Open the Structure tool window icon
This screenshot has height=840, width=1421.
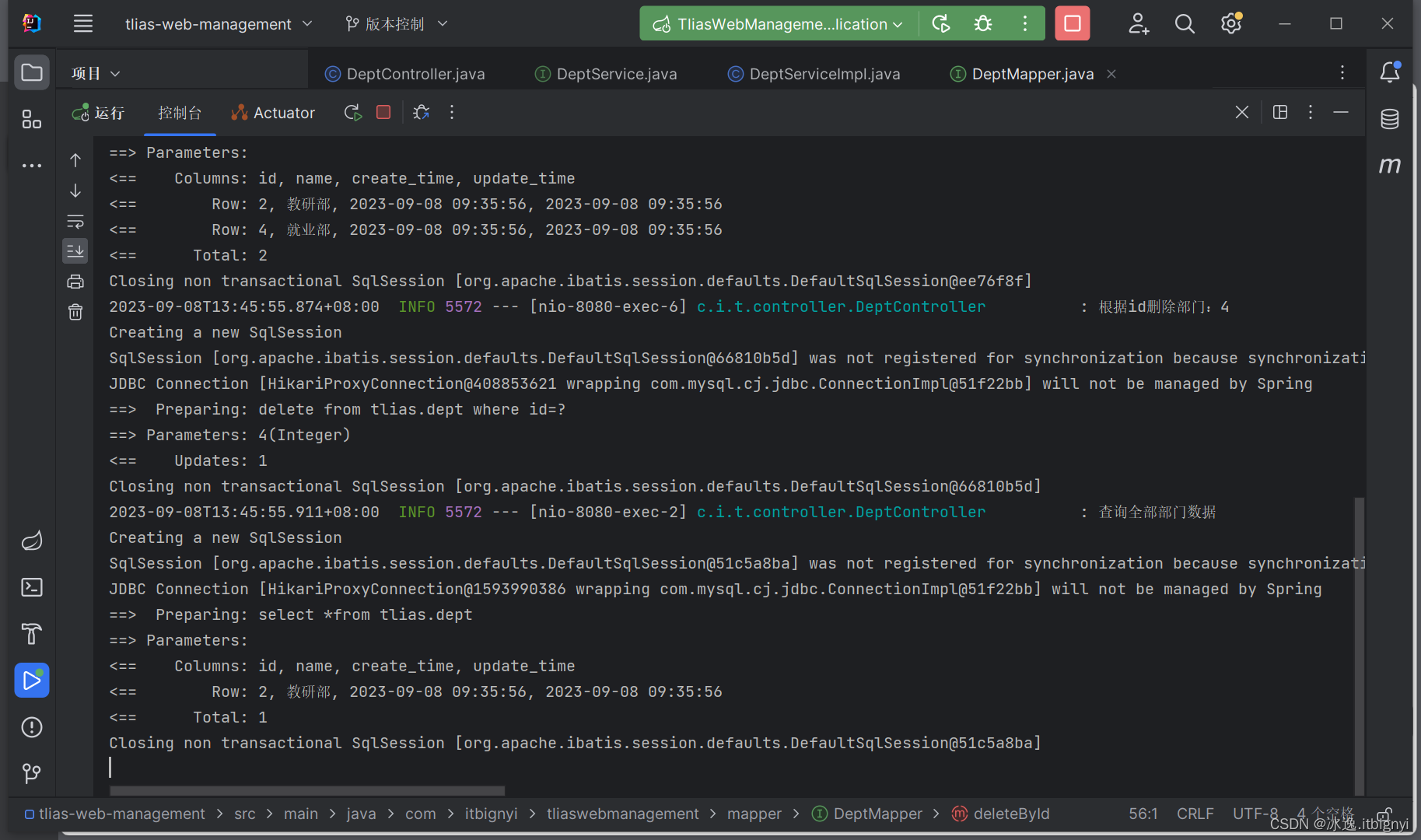tap(32, 119)
